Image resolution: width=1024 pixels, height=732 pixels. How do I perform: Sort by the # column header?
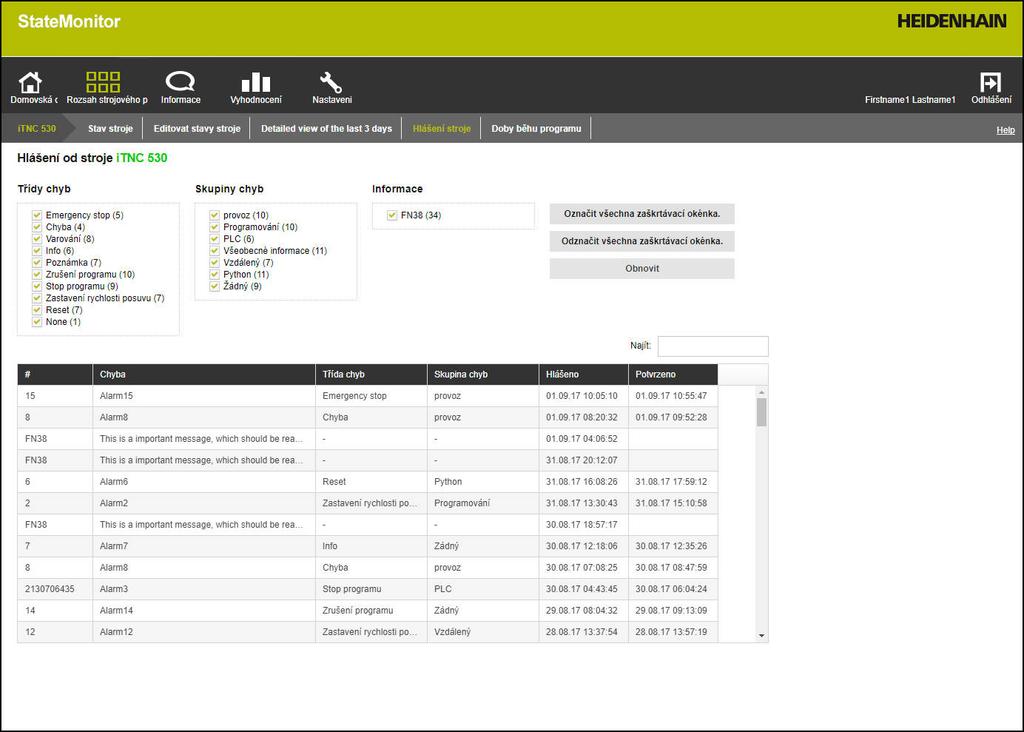(55, 374)
